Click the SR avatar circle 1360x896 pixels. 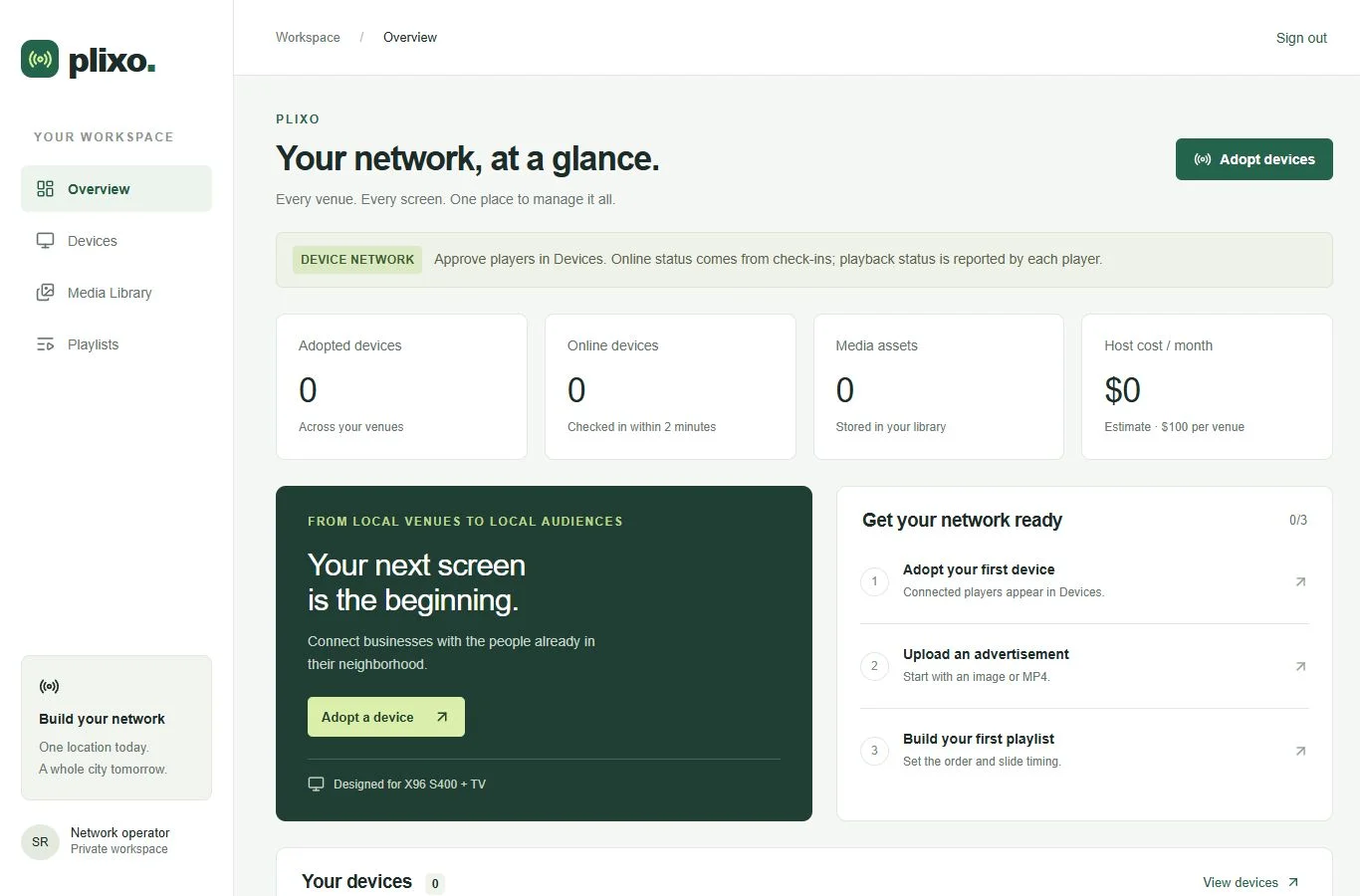tap(40, 841)
